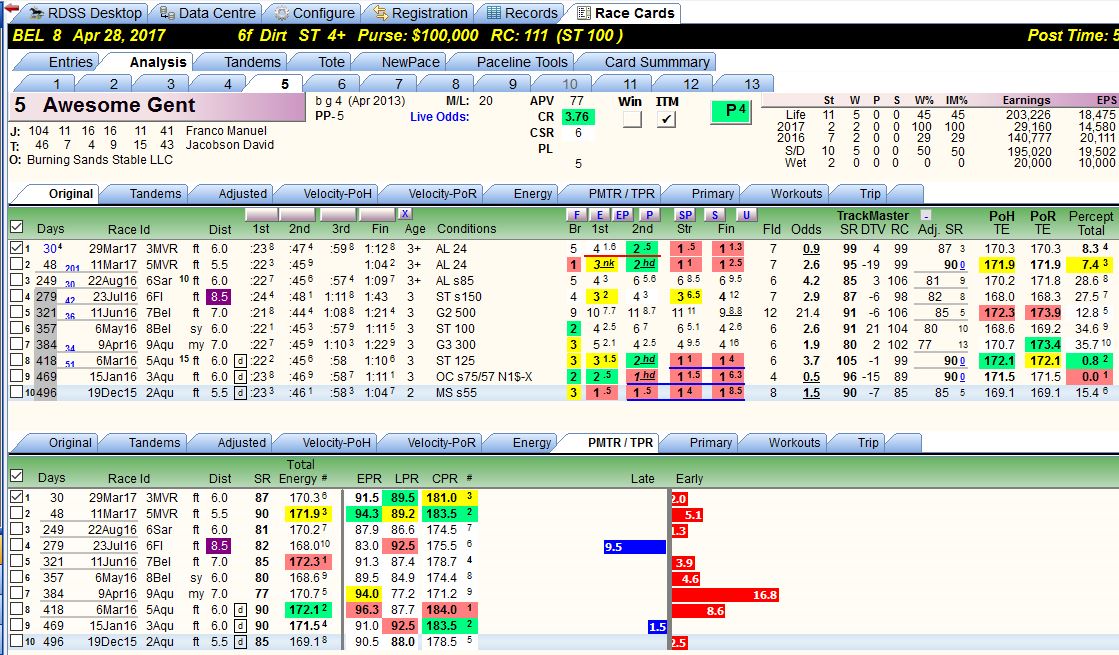
Task: Click the Conditions column header
Action: pos(467,228)
